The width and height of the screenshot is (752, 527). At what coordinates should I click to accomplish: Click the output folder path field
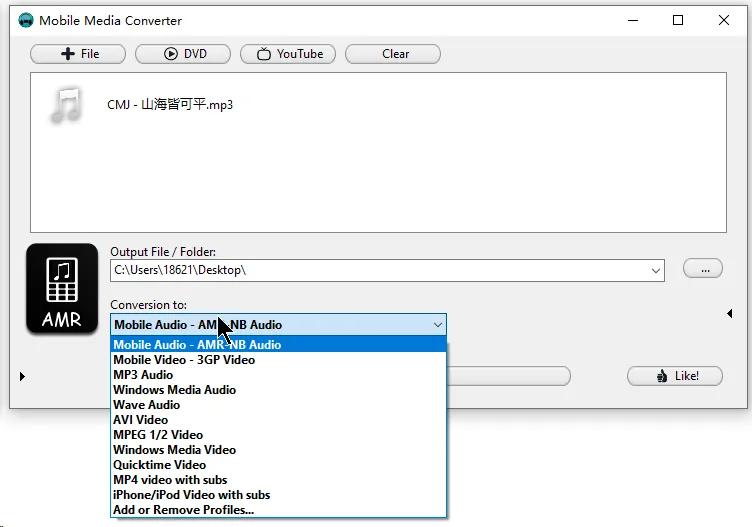[380, 270]
